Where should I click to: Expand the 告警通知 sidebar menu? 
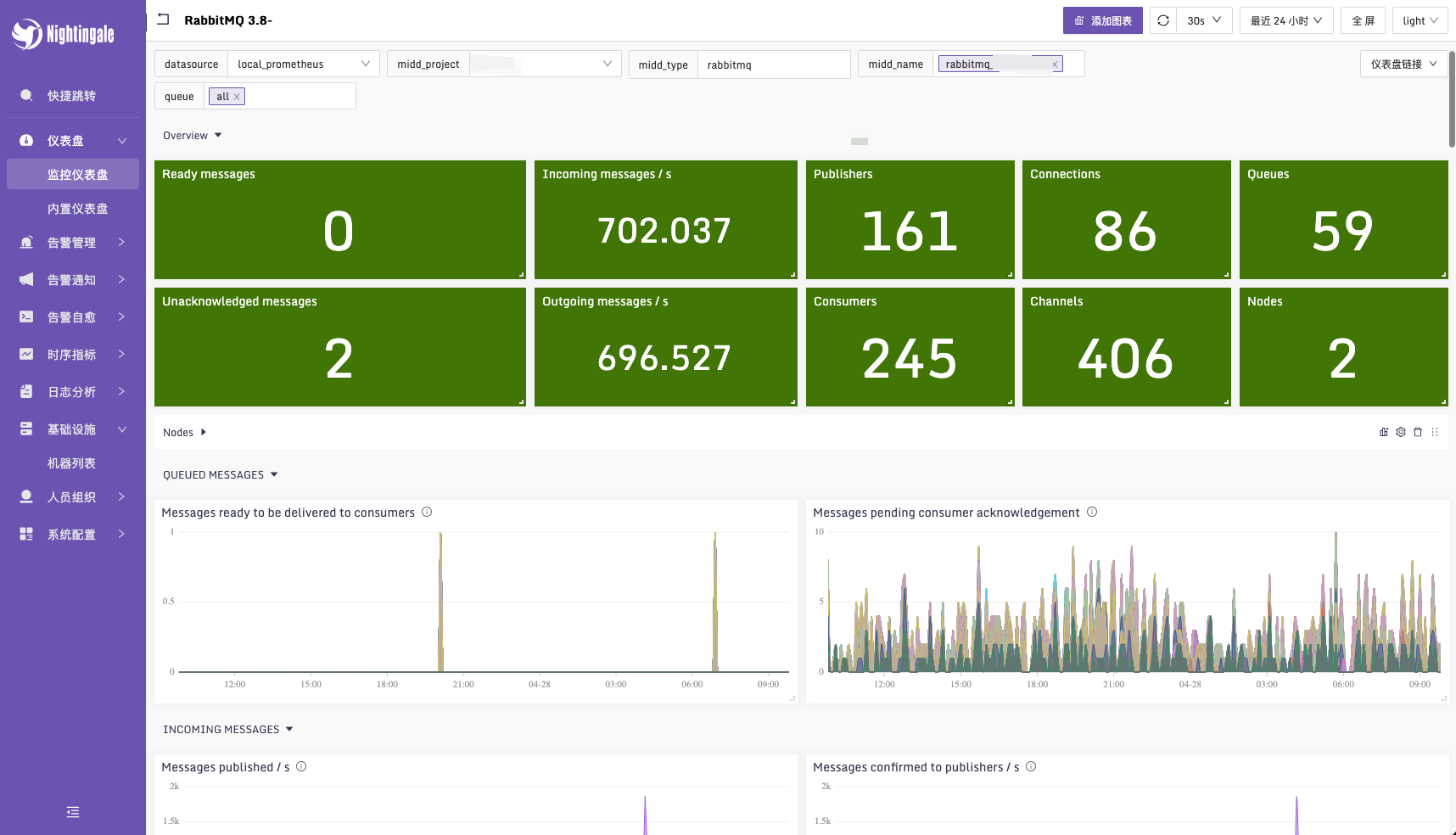point(73,279)
